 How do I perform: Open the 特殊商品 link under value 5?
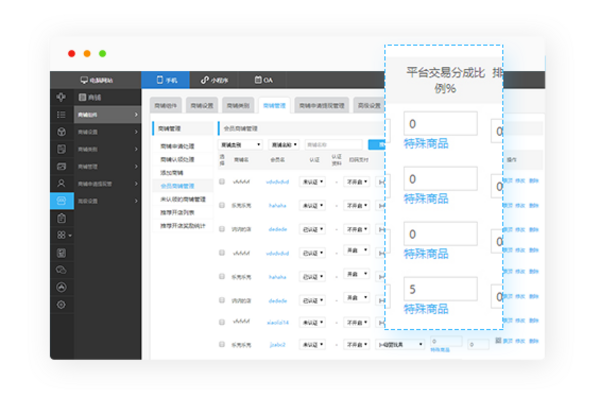tap(426, 309)
